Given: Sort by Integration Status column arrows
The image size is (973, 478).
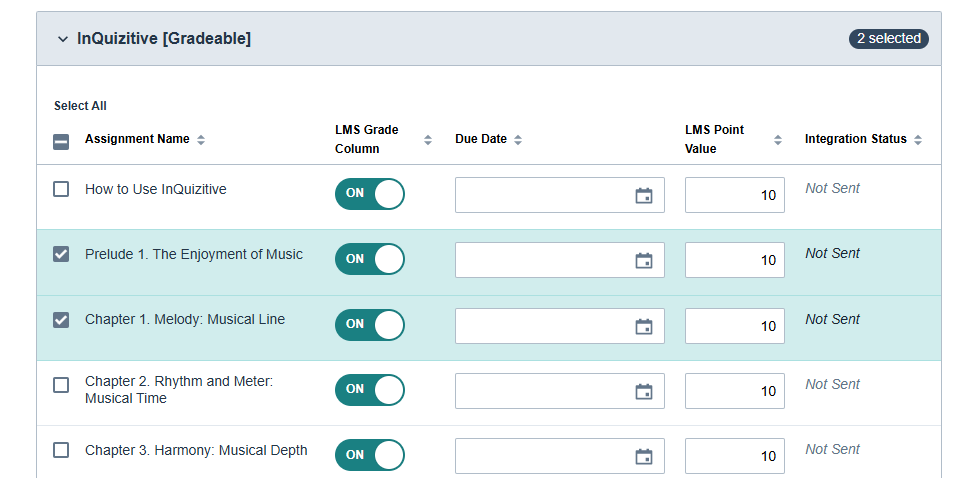Looking at the screenshot, I should tap(918, 140).
